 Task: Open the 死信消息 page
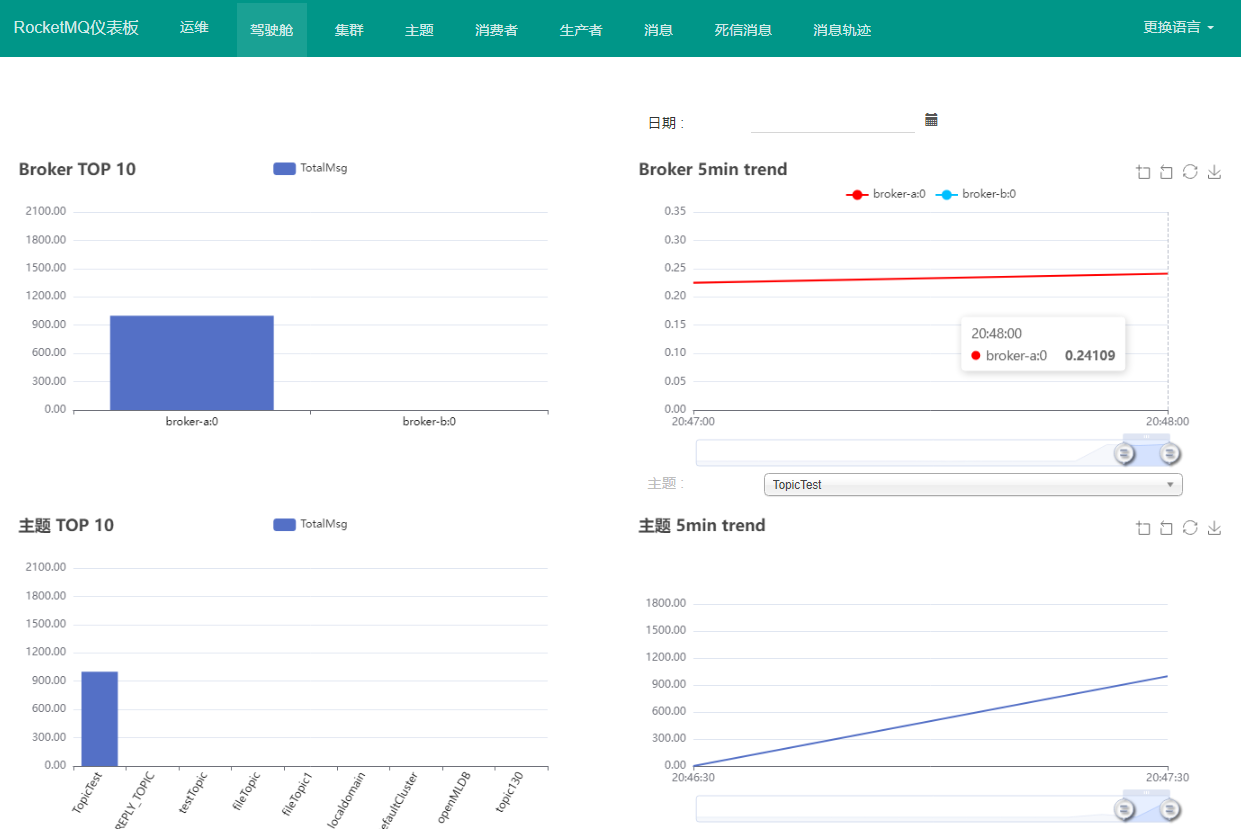(743, 29)
